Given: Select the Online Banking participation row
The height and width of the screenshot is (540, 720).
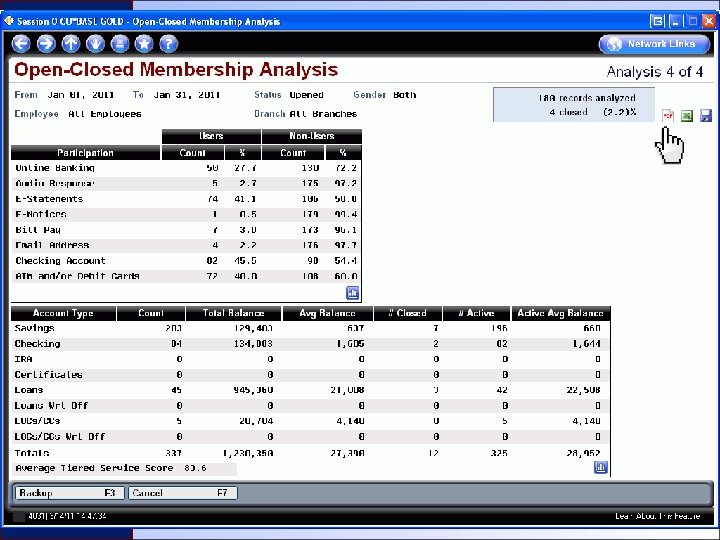Looking at the screenshot, I should click(186, 168).
